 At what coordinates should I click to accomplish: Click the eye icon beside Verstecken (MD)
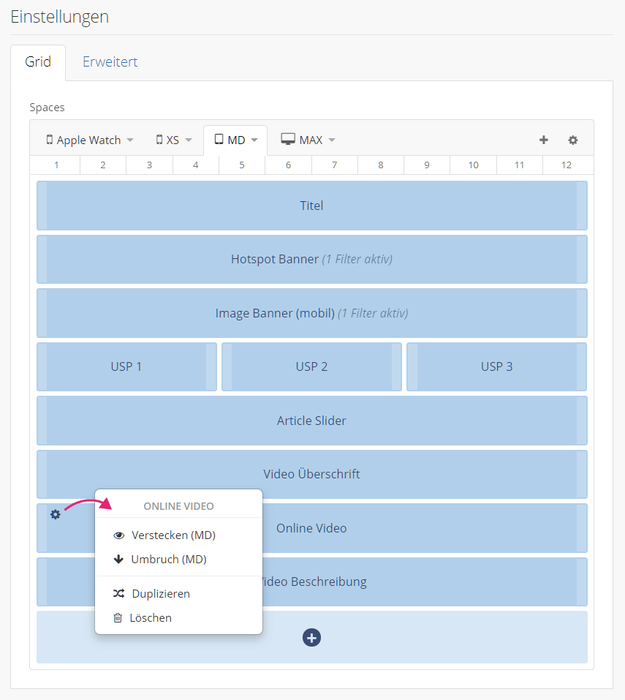[119, 535]
